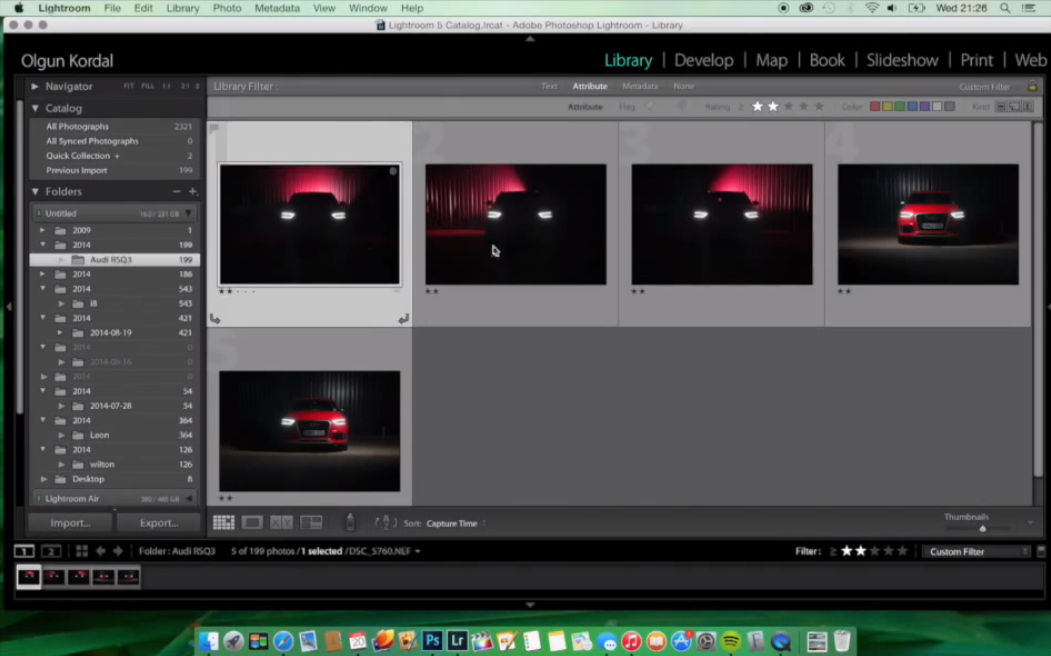1051x656 pixels.
Task: Click the Import... button
Action: point(70,522)
